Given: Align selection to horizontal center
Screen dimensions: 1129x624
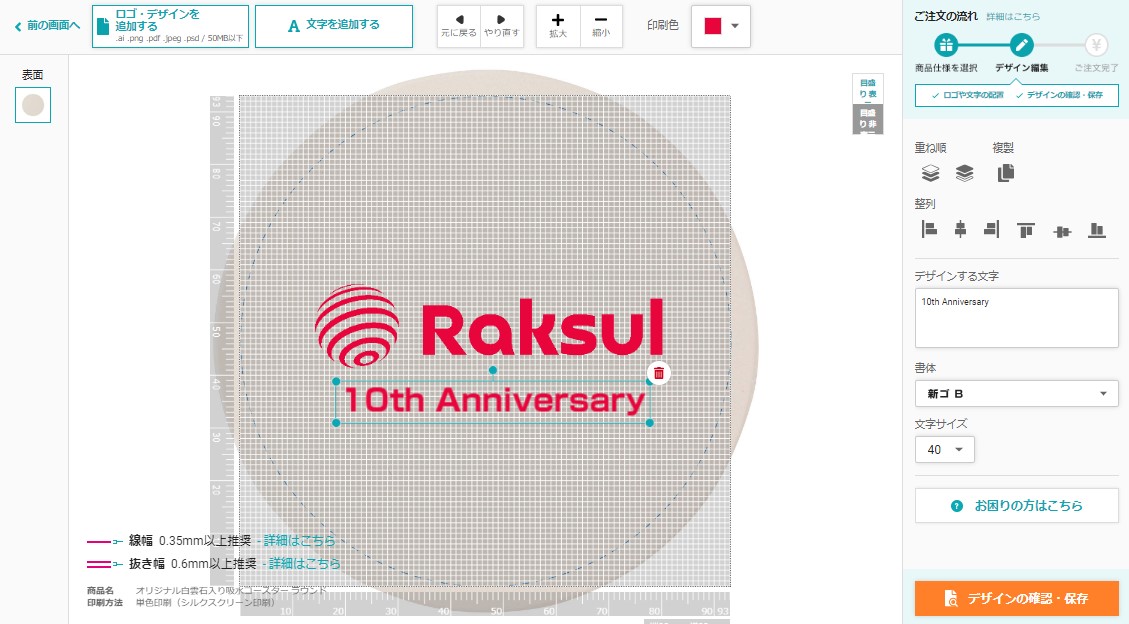Looking at the screenshot, I should point(960,230).
